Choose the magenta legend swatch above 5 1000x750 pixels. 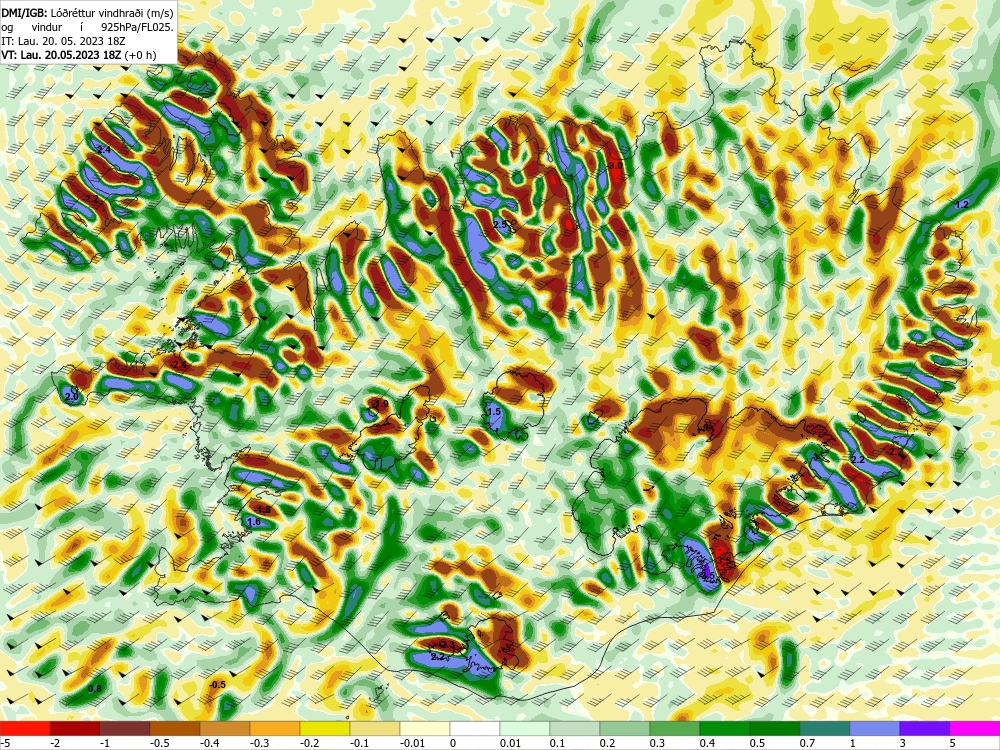[975, 728]
